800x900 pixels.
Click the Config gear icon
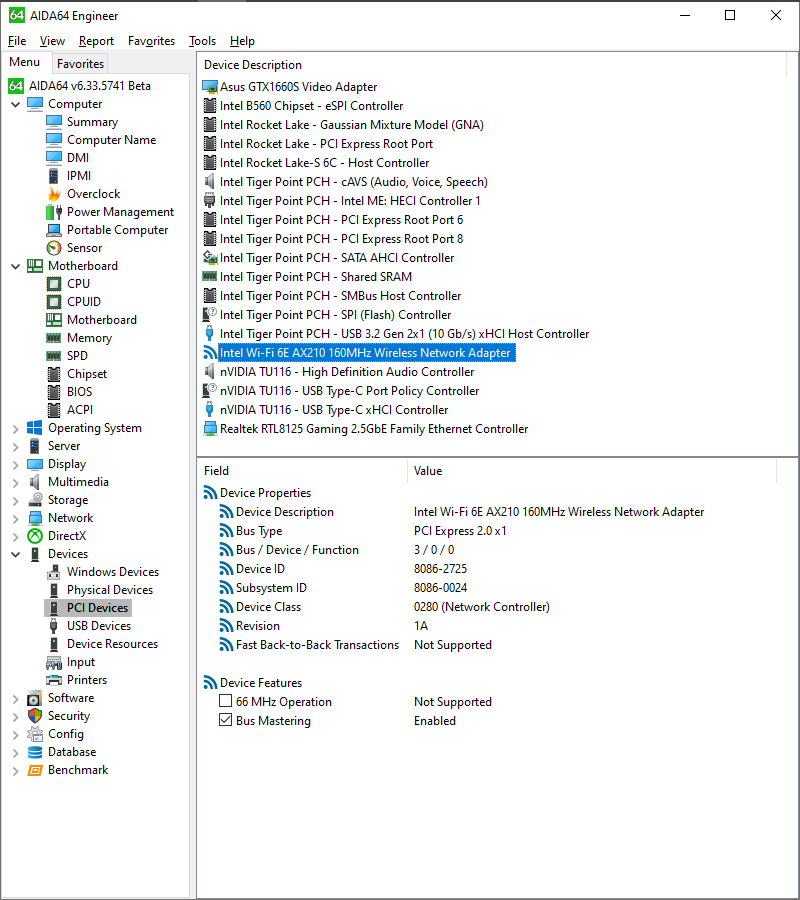pyautogui.click(x=35, y=734)
